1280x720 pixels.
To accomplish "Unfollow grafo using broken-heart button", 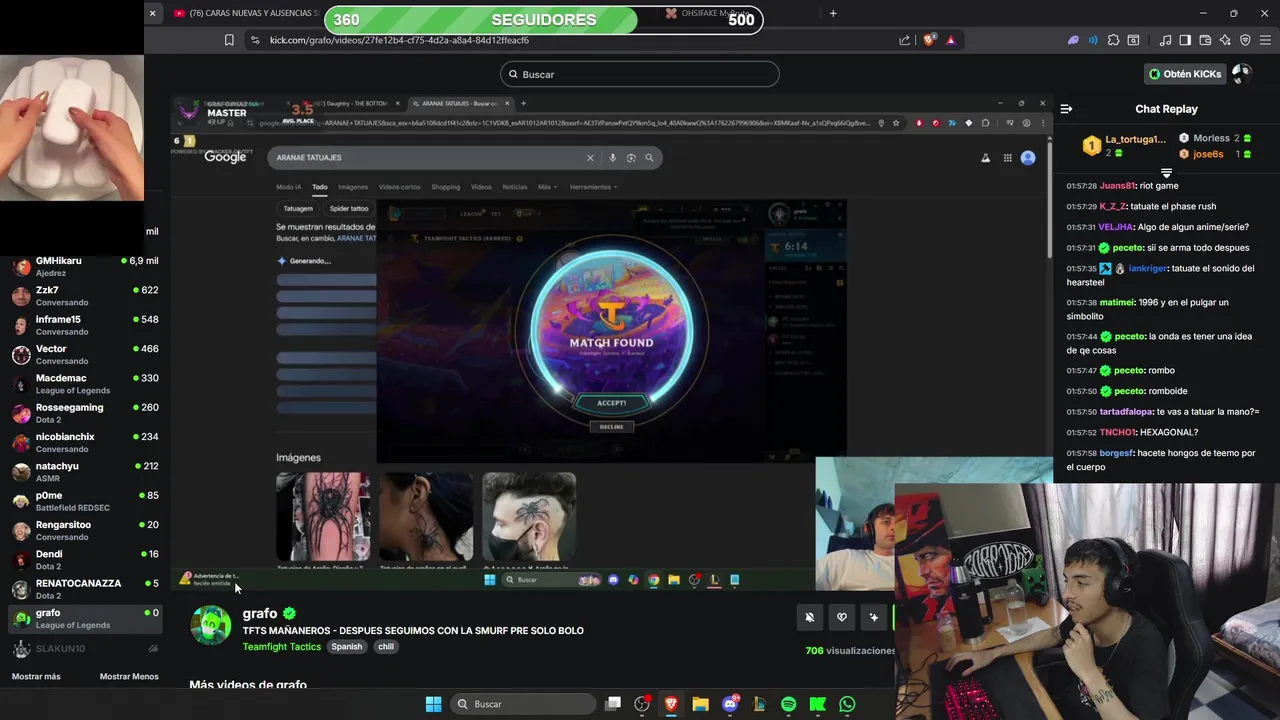I will pyautogui.click(x=842, y=617).
